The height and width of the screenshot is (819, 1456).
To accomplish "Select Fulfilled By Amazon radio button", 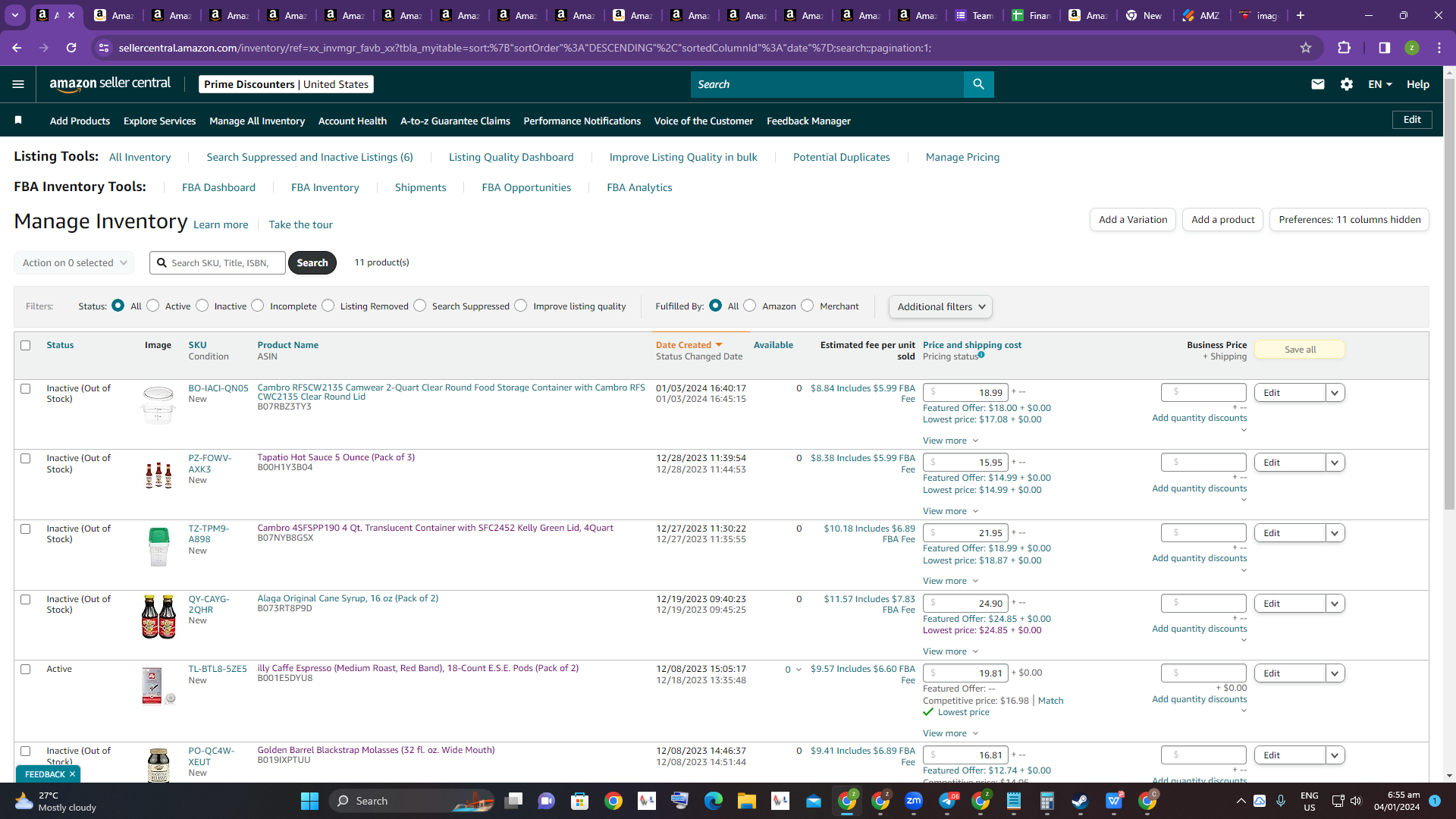I will [749, 306].
